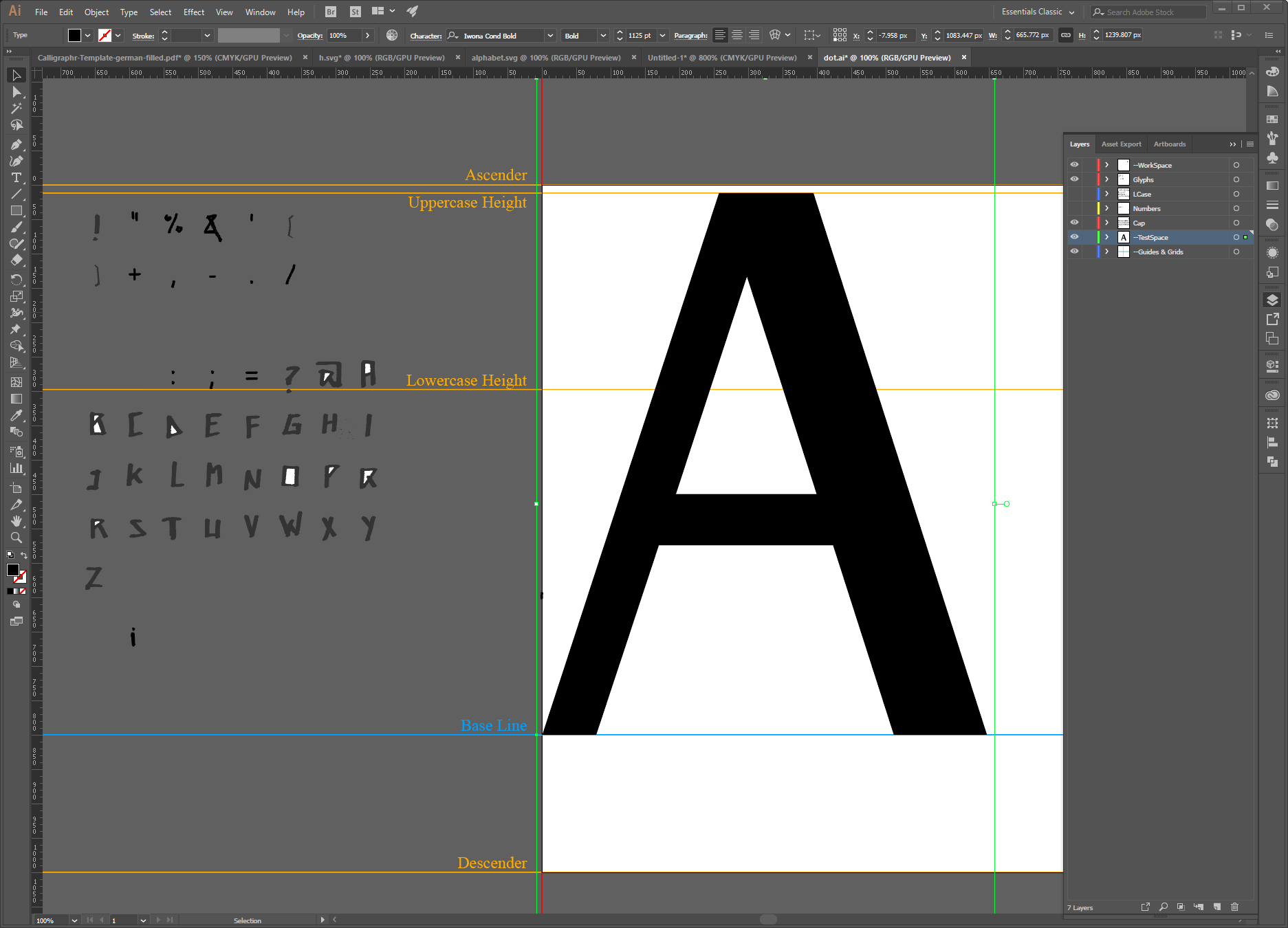Switch to the alphabet.svg document tab
This screenshot has width=1288, height=928.
(545, 58)
